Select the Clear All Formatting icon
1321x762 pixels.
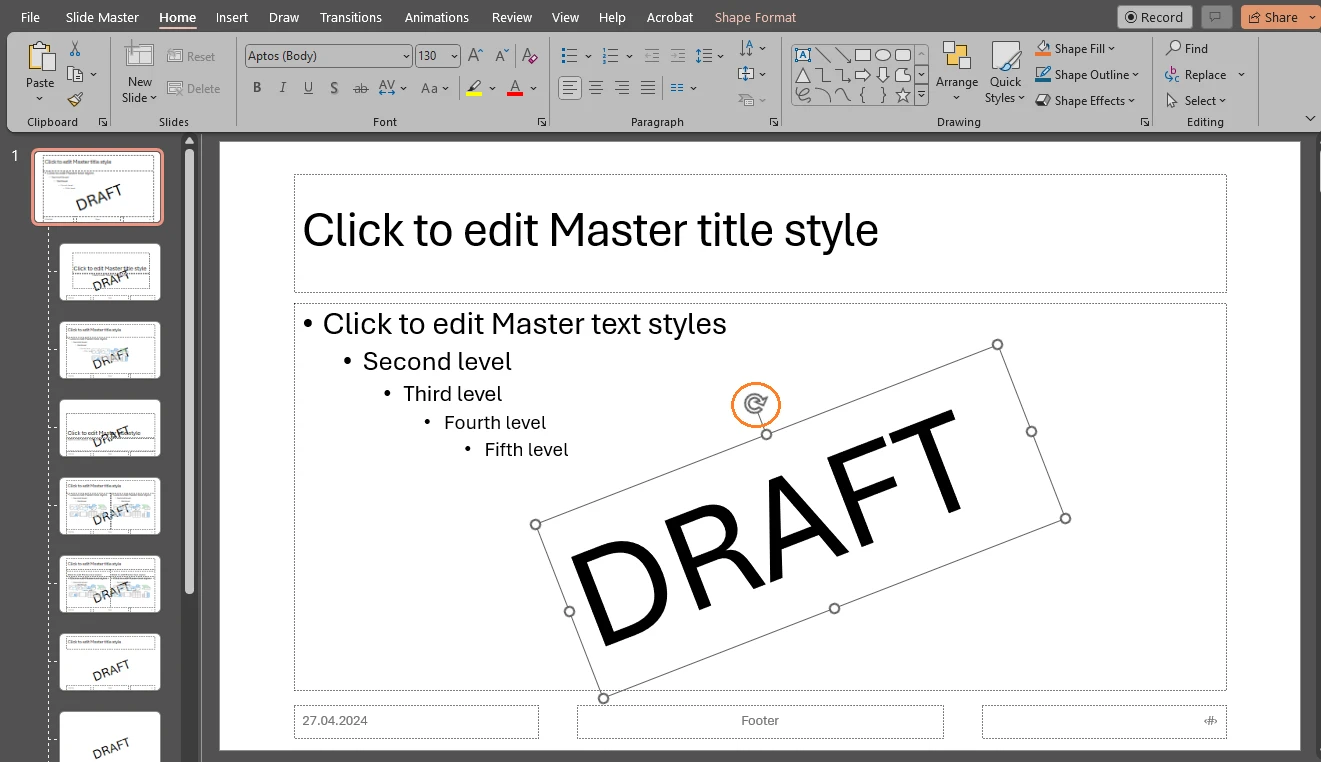pyautogui.click(x=531, y=56)
